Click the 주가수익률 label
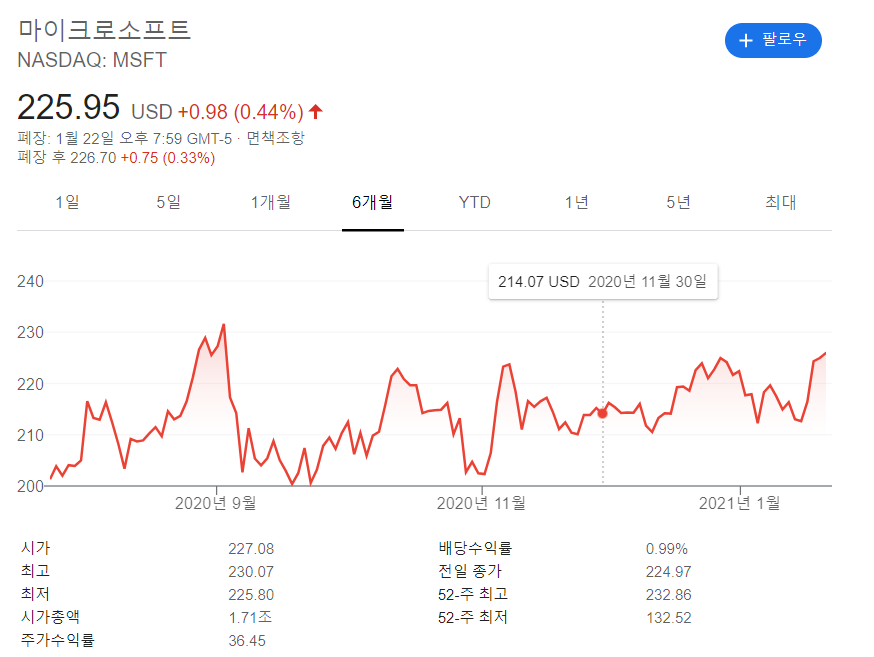The width and height of the screenshot is (874, 657). (57, 640)
